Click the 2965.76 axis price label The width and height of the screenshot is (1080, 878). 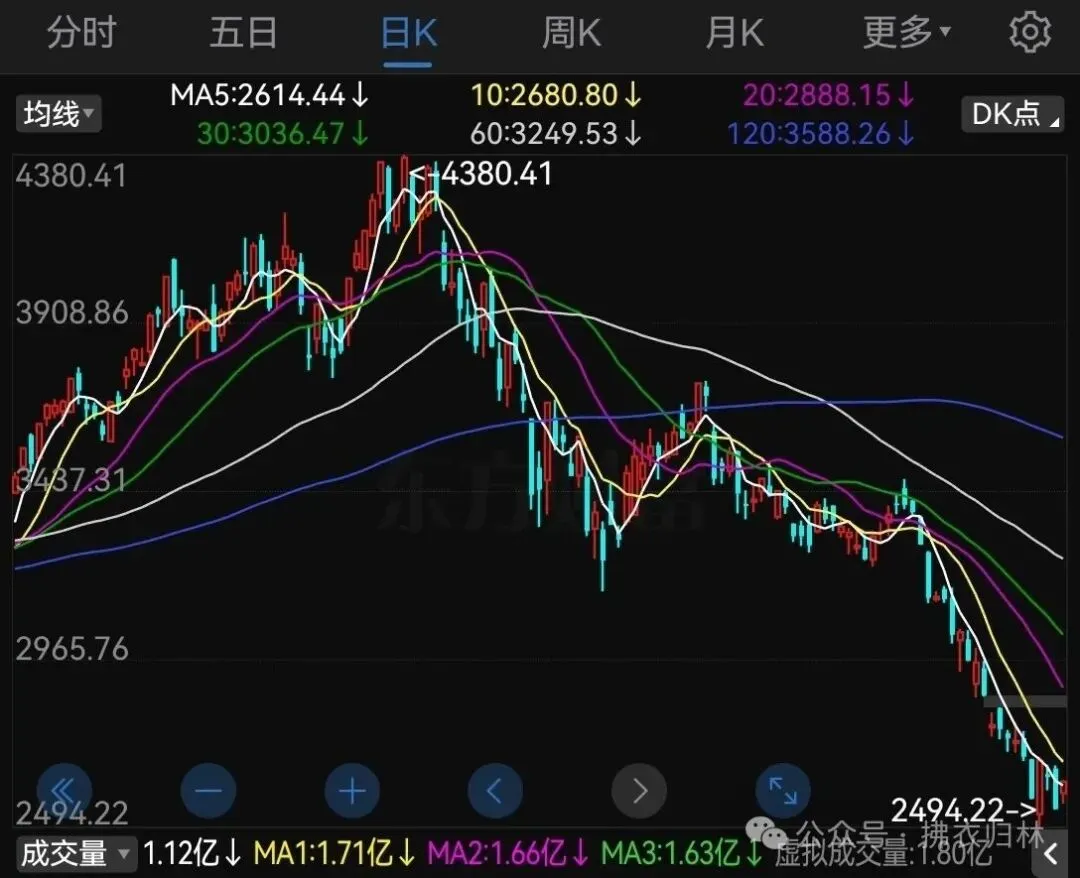click(72, 649)
